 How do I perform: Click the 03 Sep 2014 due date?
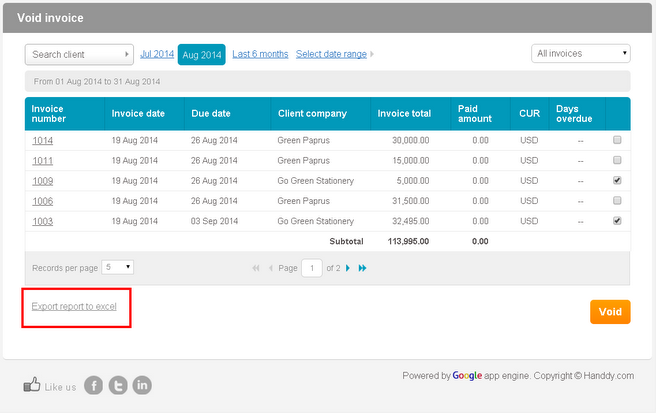pos(214,221)
